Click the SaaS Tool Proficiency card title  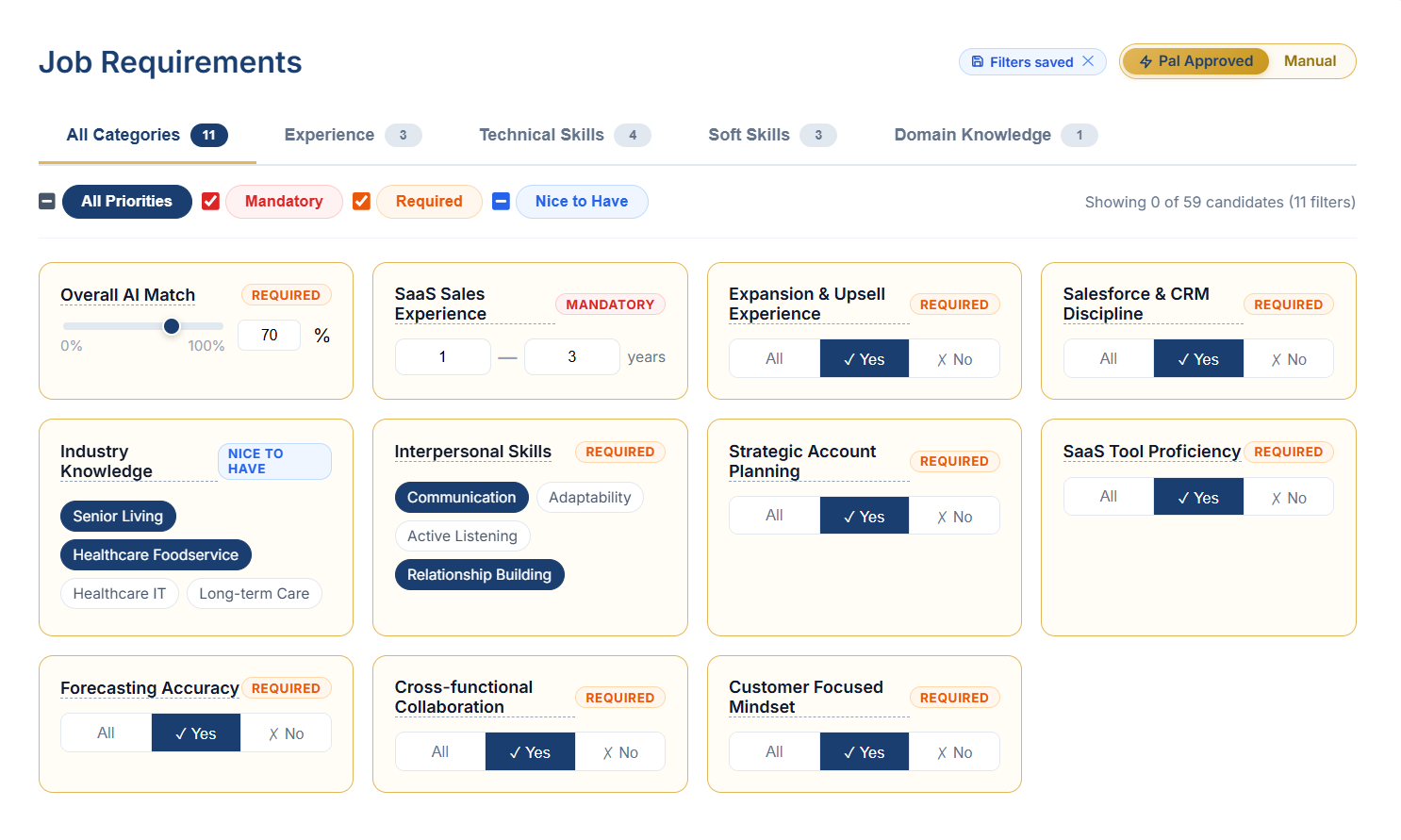click(x=1152, y=452)
